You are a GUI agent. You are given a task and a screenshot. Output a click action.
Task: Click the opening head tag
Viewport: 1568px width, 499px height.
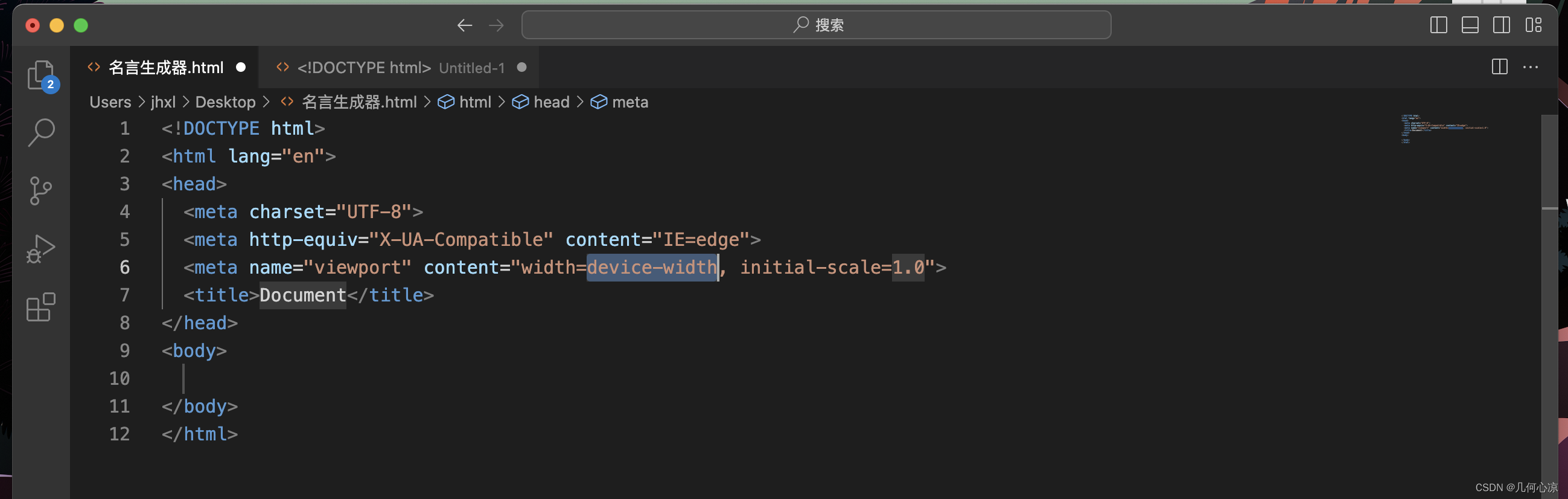pyautogui.click(x=194, y=184)
